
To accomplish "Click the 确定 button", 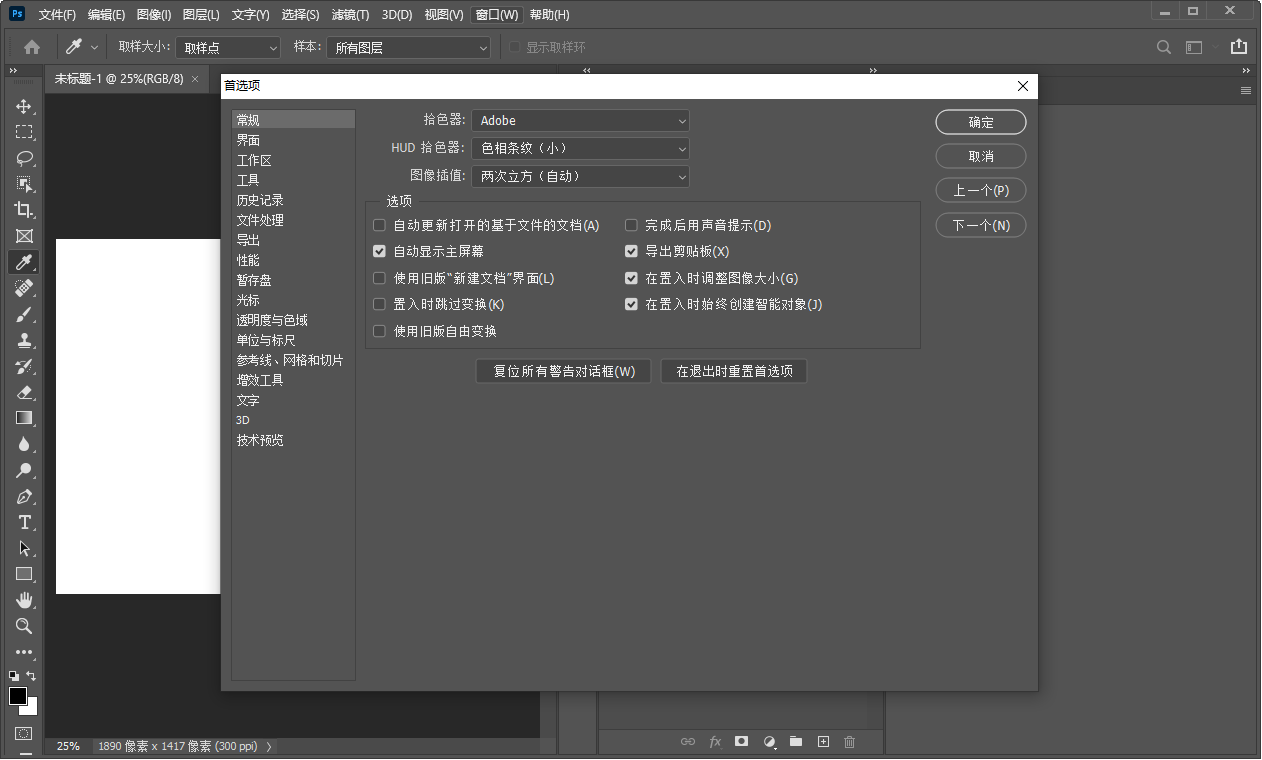I will 980,122.
